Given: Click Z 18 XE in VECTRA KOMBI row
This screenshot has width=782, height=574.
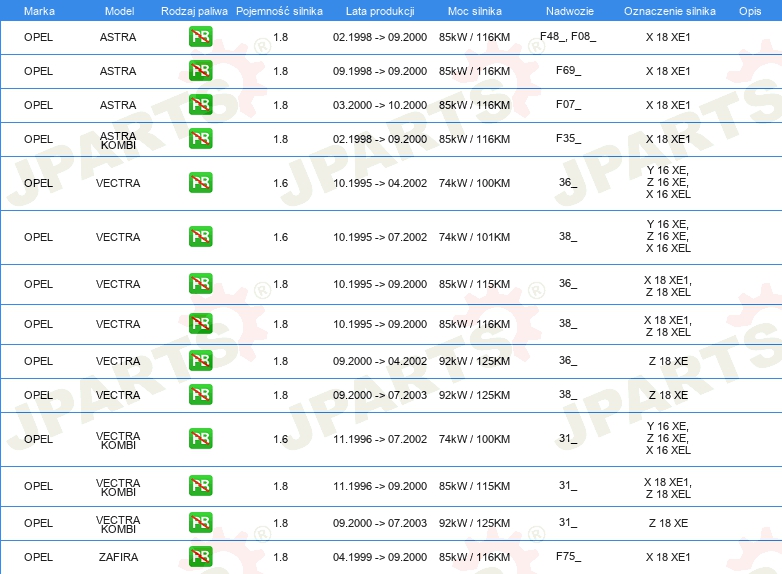Looking at the screenshot, I should coord(668,523).
